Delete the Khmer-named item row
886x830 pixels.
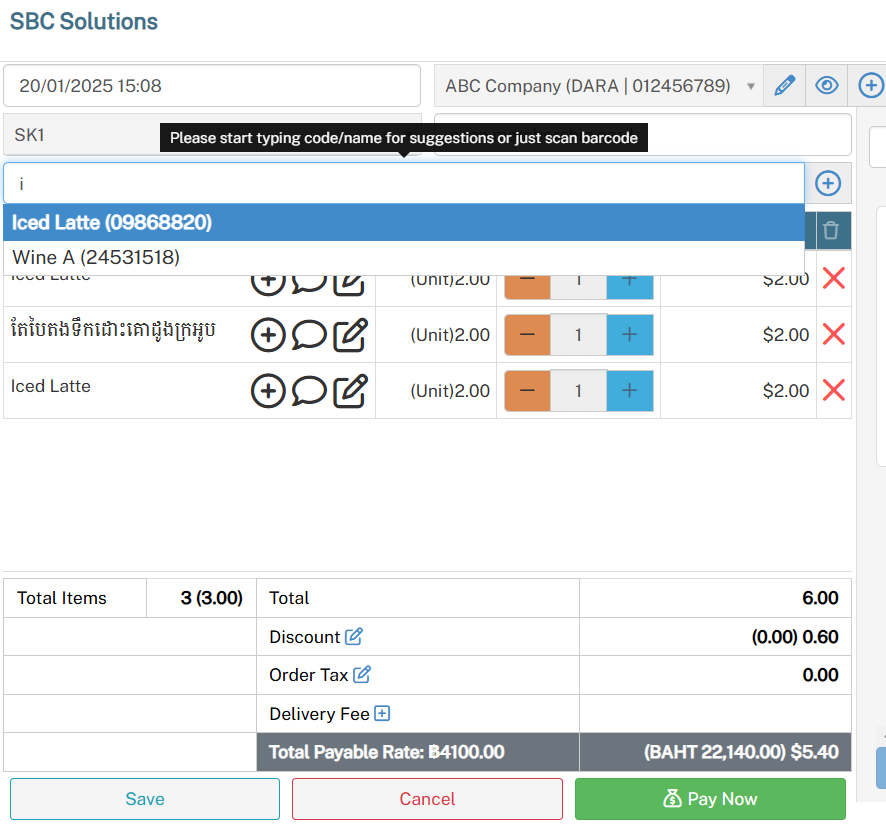[x=833, y=334]
